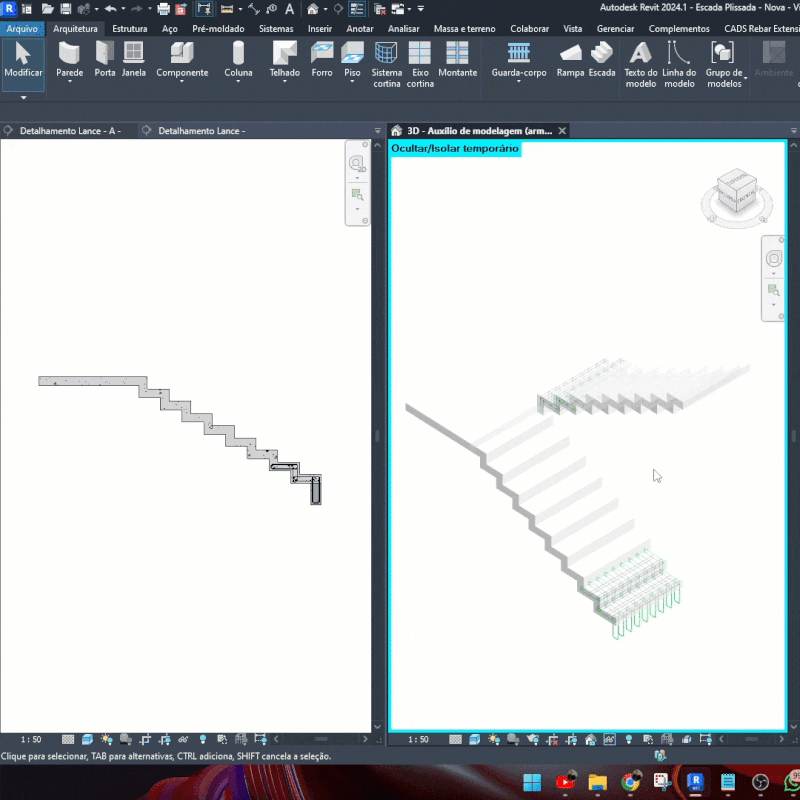Select Linha do modelo tool
The width and height of the screenshot is (800, 800).
point(679,64)
